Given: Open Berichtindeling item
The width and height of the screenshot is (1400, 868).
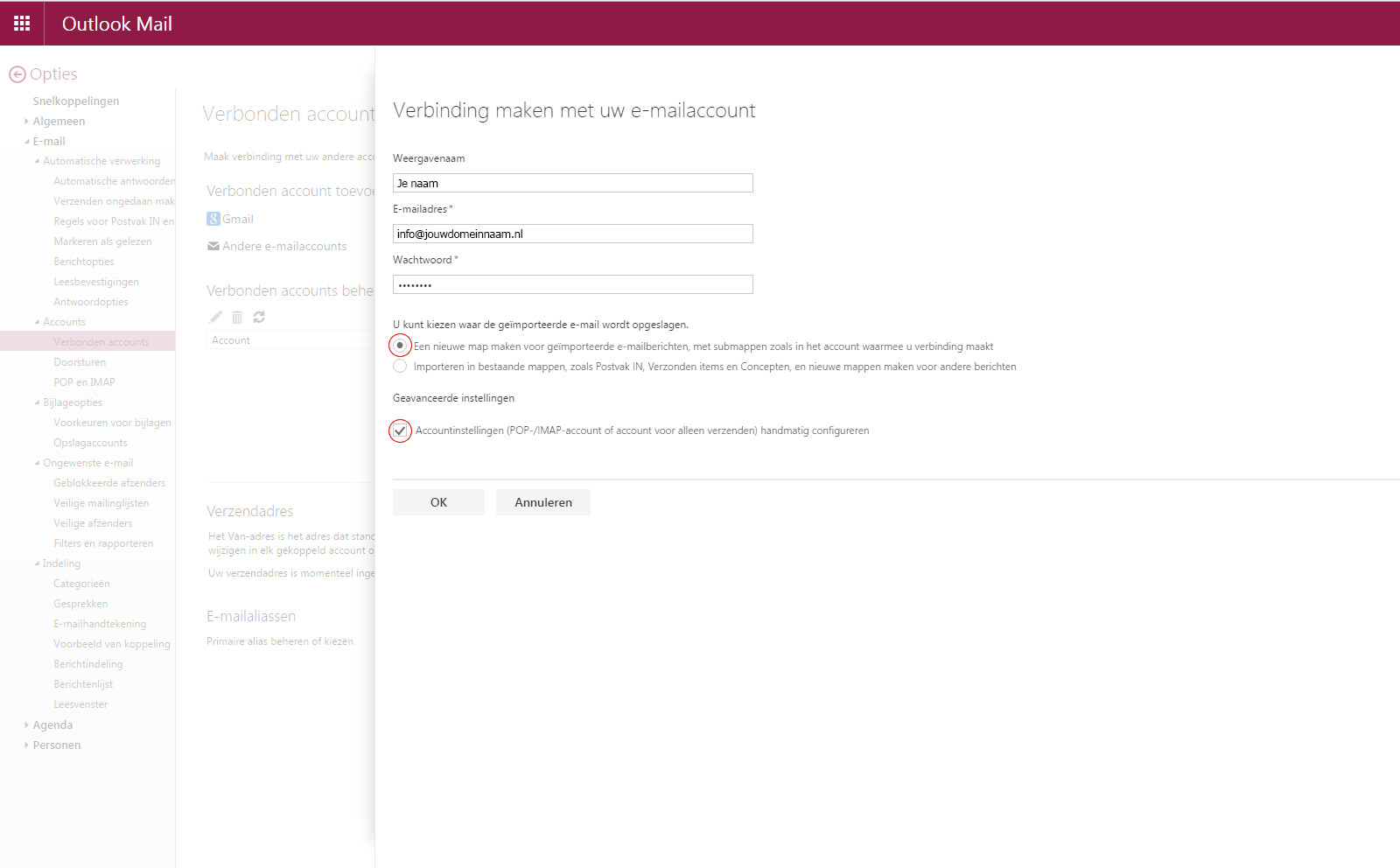Looking at the screenshot, I should 88,664.
